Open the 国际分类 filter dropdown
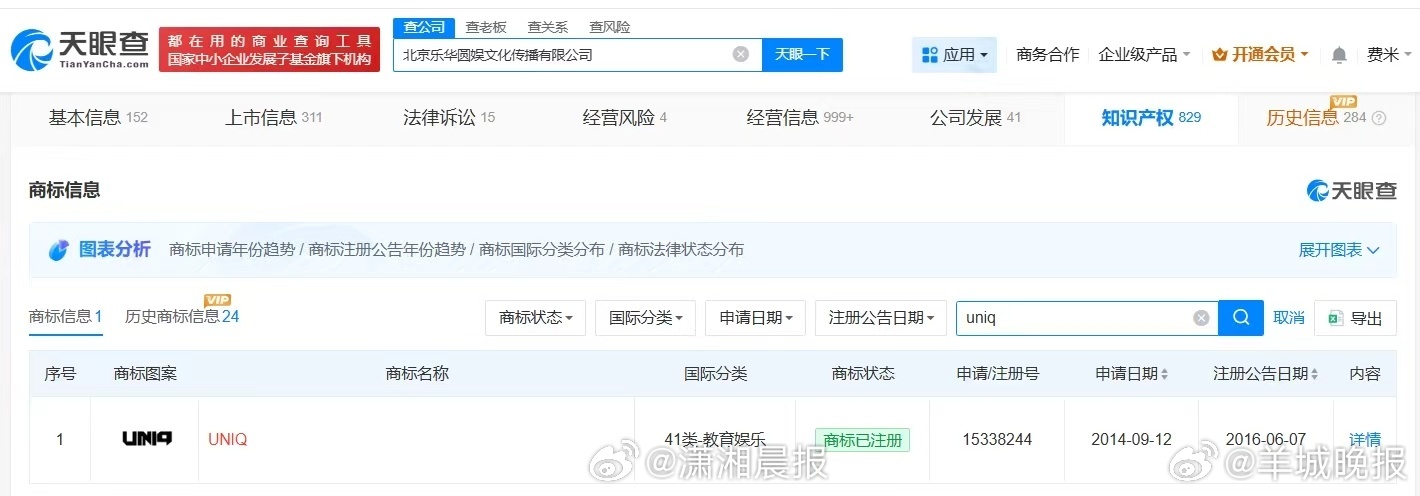 coord(645,318)
